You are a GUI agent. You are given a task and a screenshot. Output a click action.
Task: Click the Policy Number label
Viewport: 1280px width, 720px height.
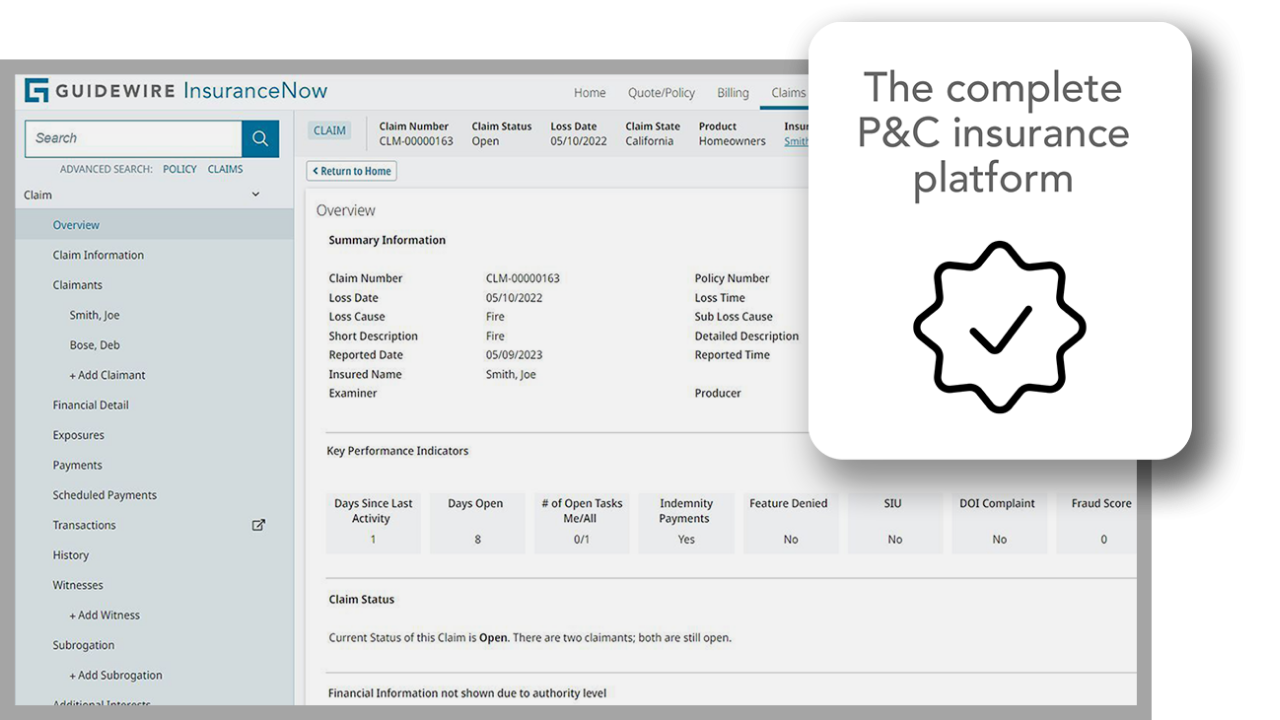point(732,278)
